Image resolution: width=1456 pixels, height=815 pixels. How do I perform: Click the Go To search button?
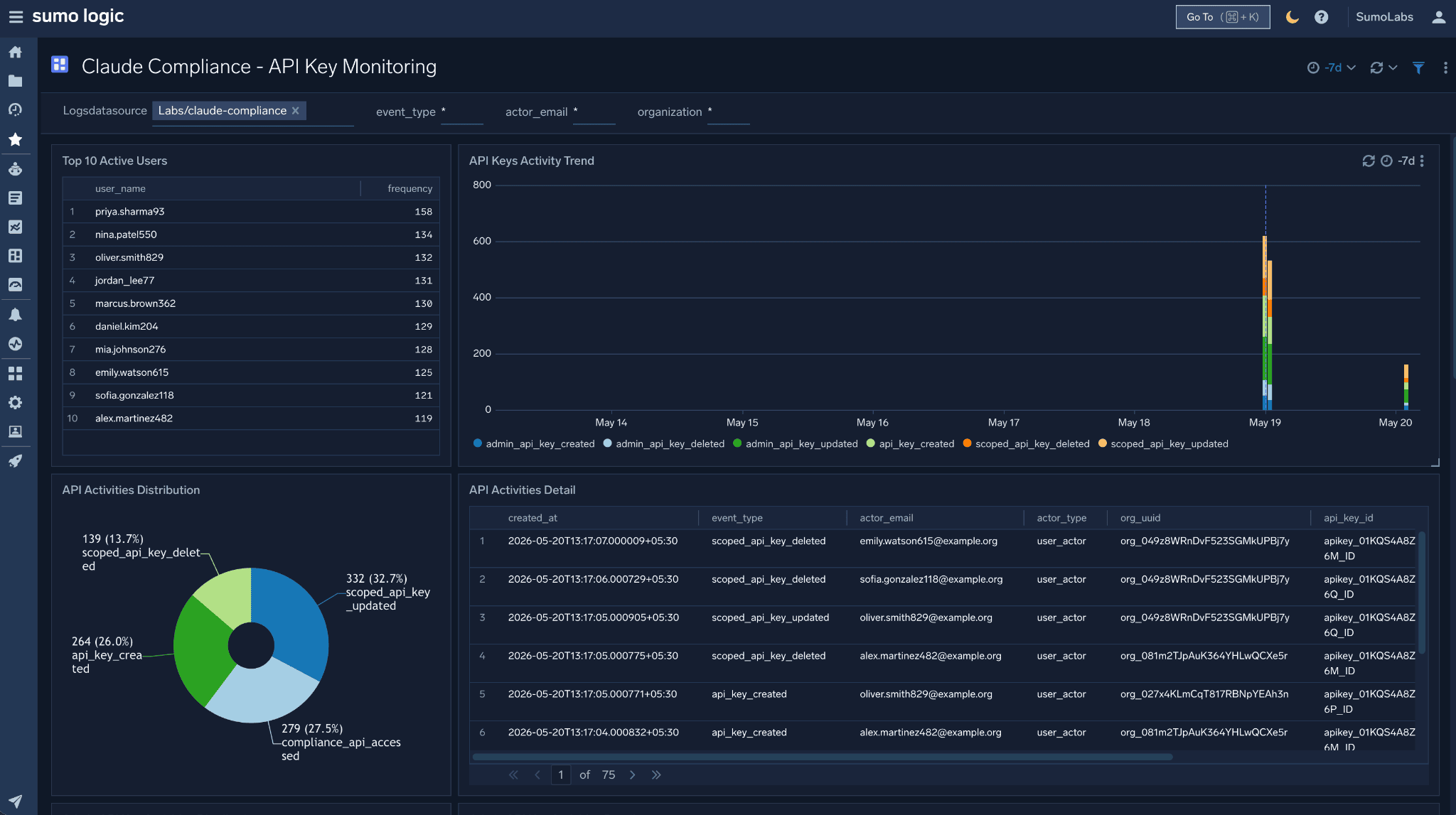pos(1223,17)
